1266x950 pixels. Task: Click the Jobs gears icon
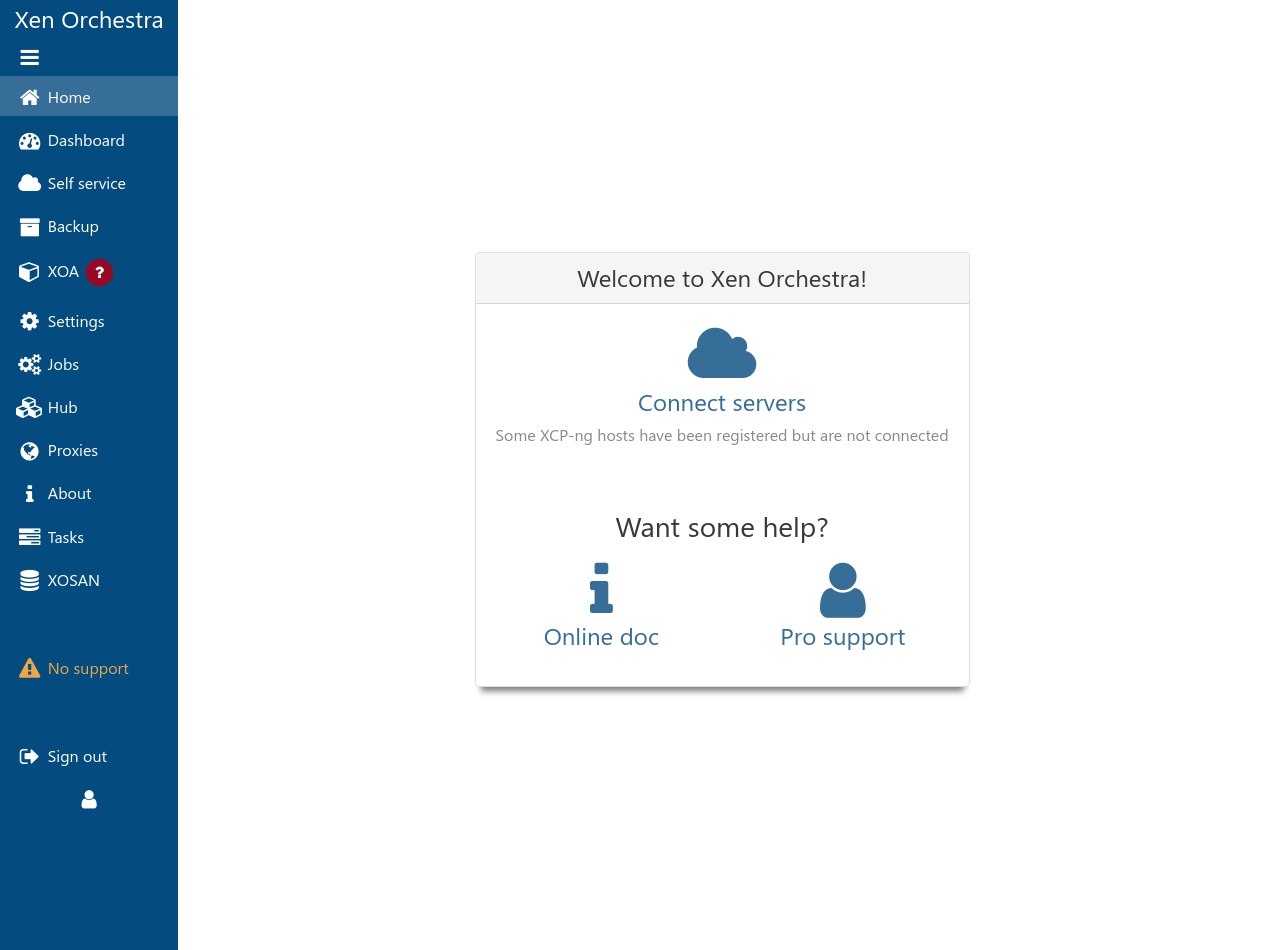click(x=30, y=365)
